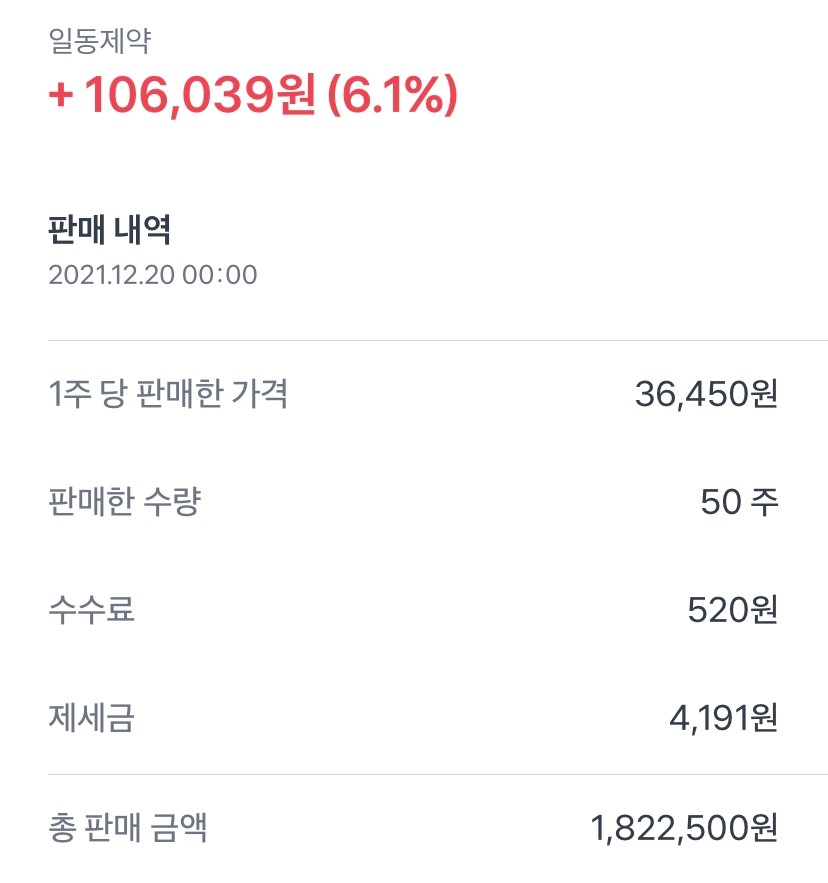The image size is (828, 883).
Task: Click the 제세금 tax row
Action: pyautogui.click(x=413, y=718)
